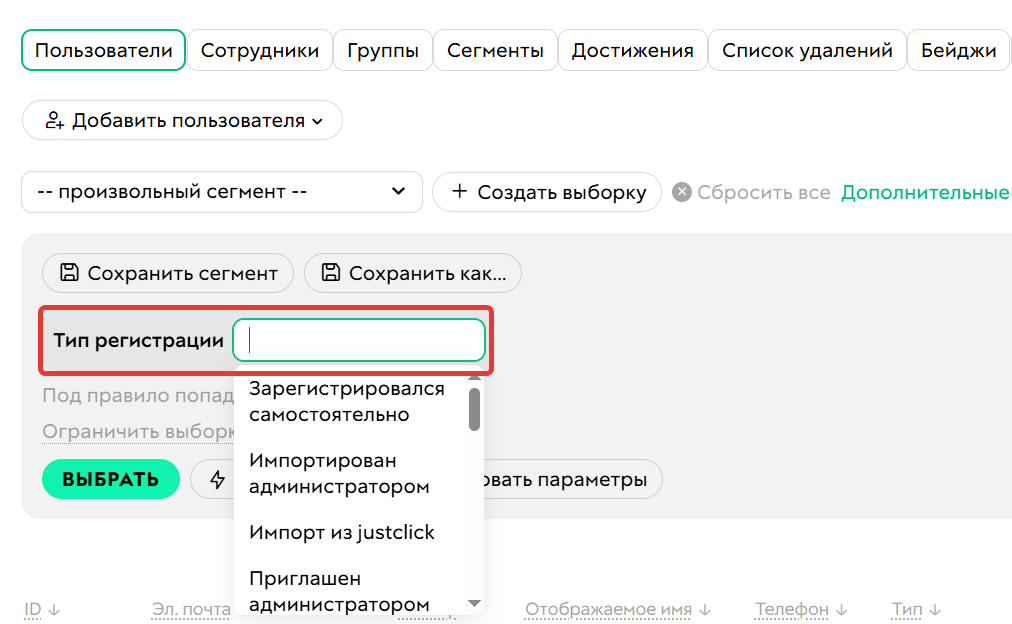This screenshot has height=624, width=1012.
Task: Click the floppy disk icon in Сохранить сегмент
Action: tap(69, 273)
